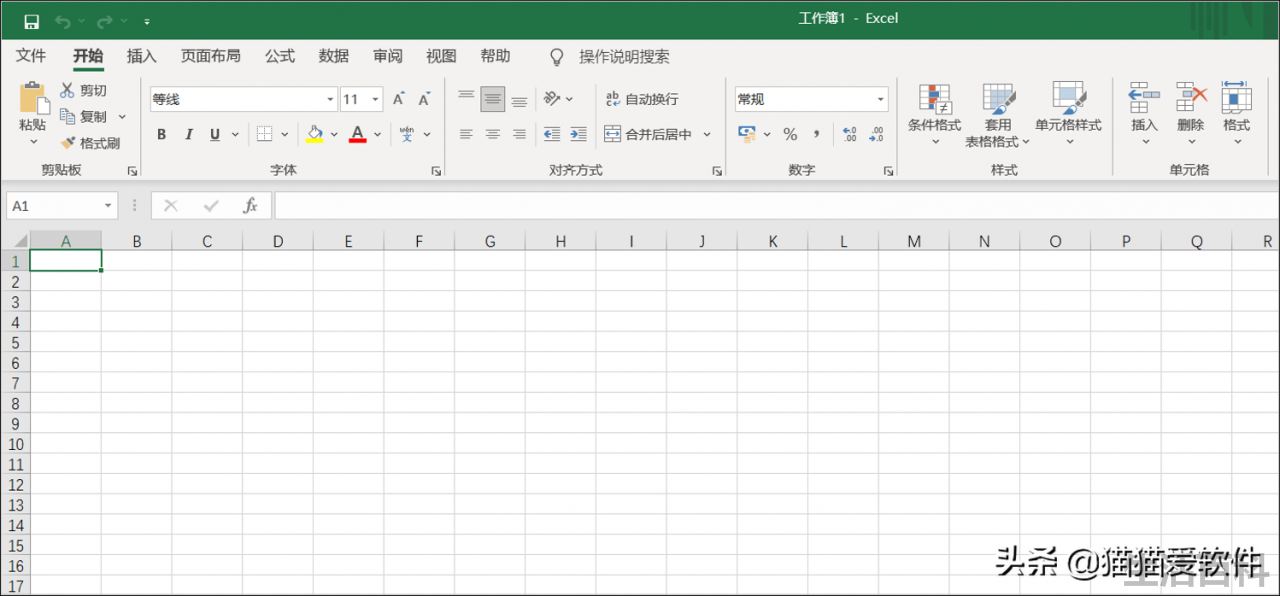Click the increase decimal icon
This screenshot has width=1280, height=596.
pyautogui.click(x=850, y=134)
